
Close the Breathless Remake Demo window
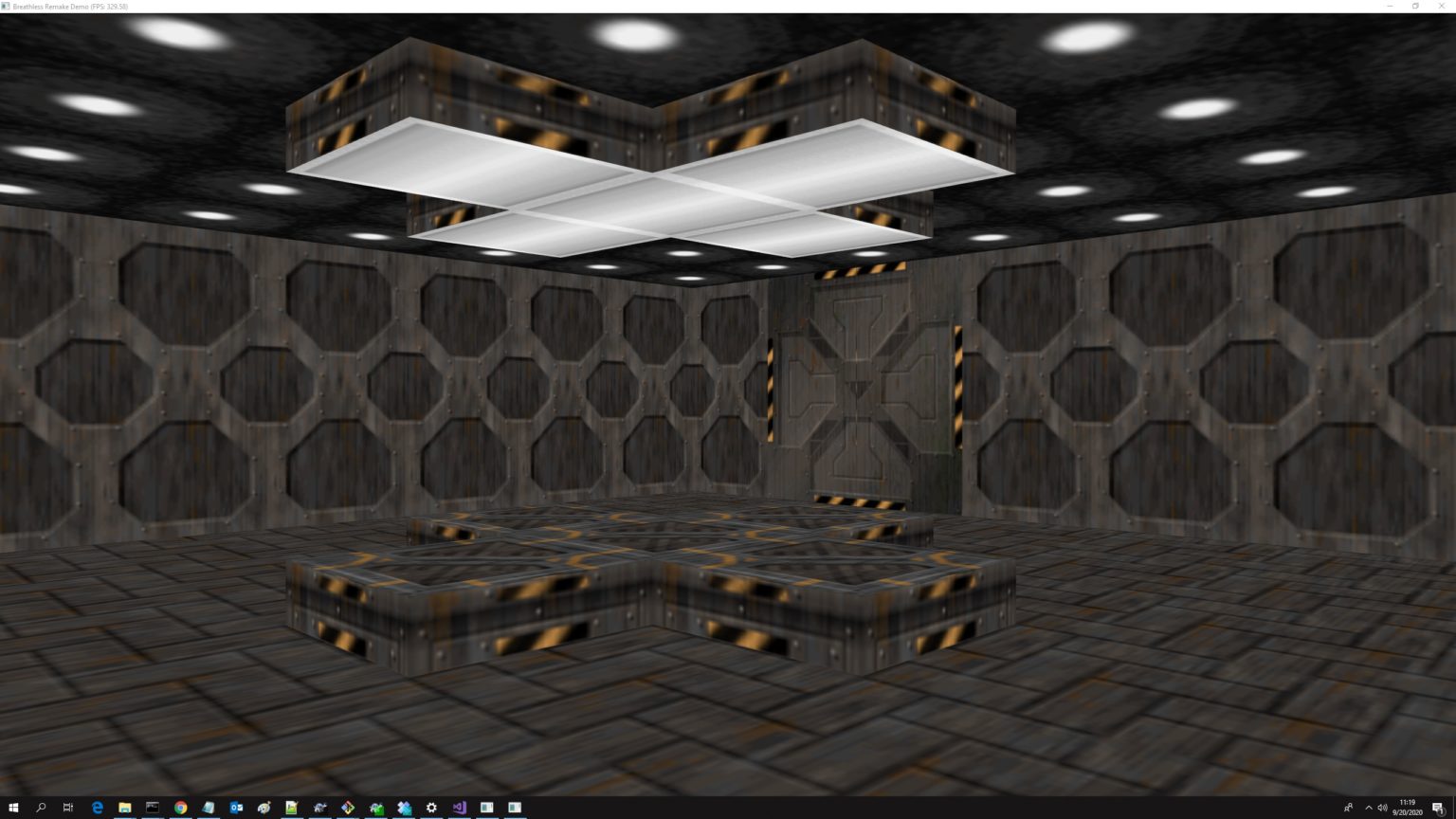1442,6
